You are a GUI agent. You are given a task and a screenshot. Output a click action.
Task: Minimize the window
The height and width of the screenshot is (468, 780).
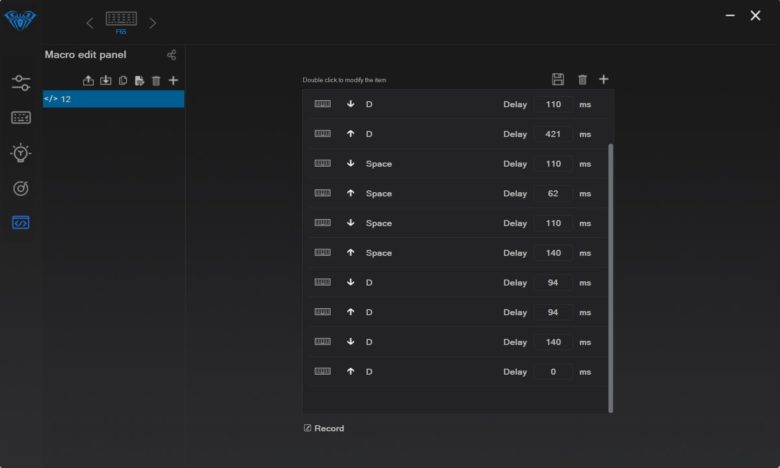(x=730, y=15)
